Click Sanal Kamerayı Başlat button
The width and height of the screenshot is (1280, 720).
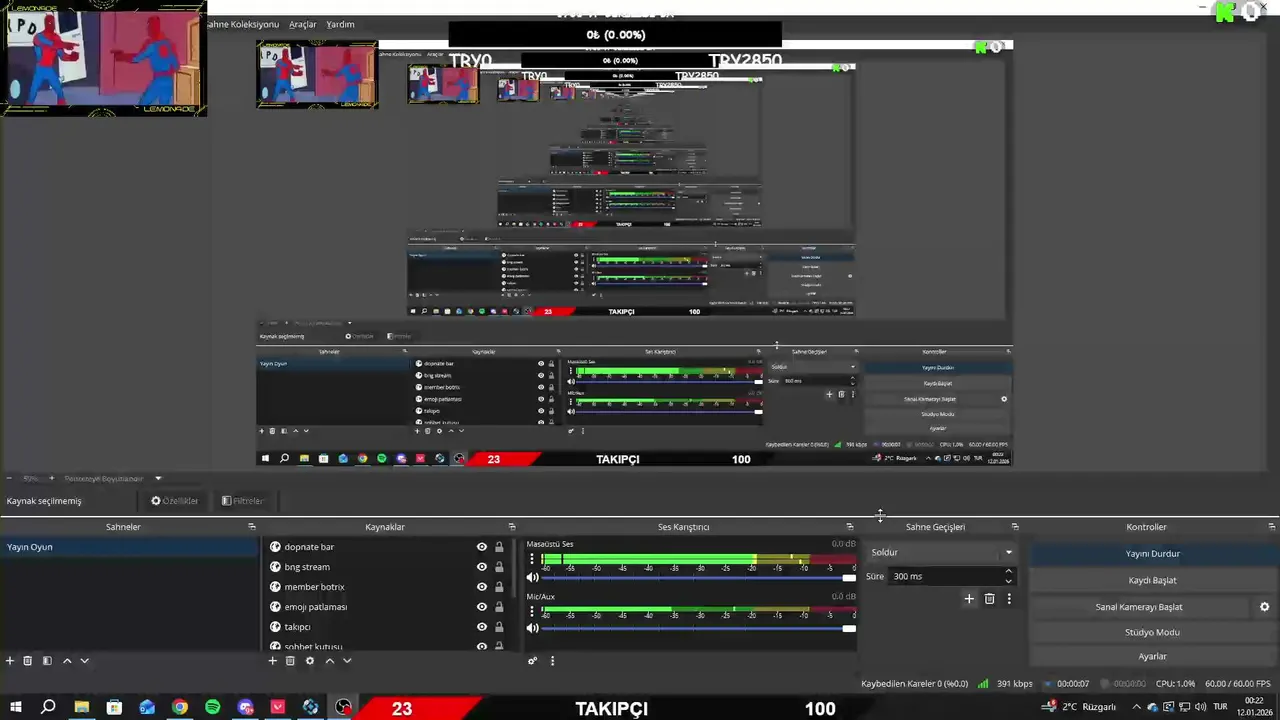(x=1139, y=607)
